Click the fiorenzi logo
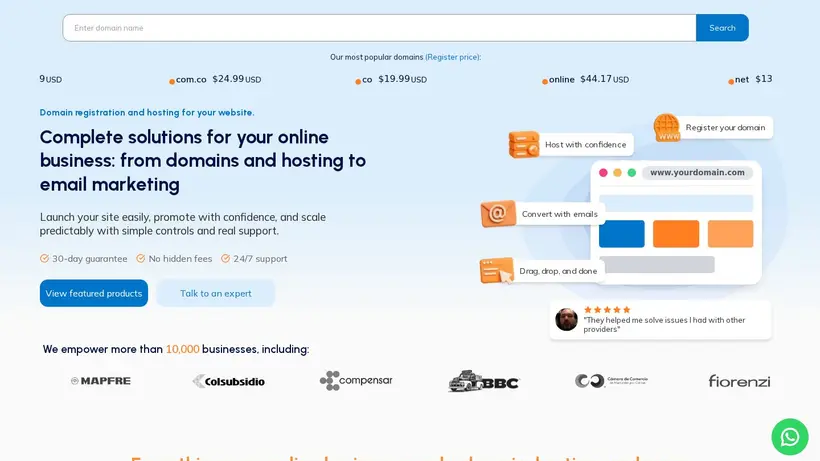 pyautogui.click(x=739, y=381)
